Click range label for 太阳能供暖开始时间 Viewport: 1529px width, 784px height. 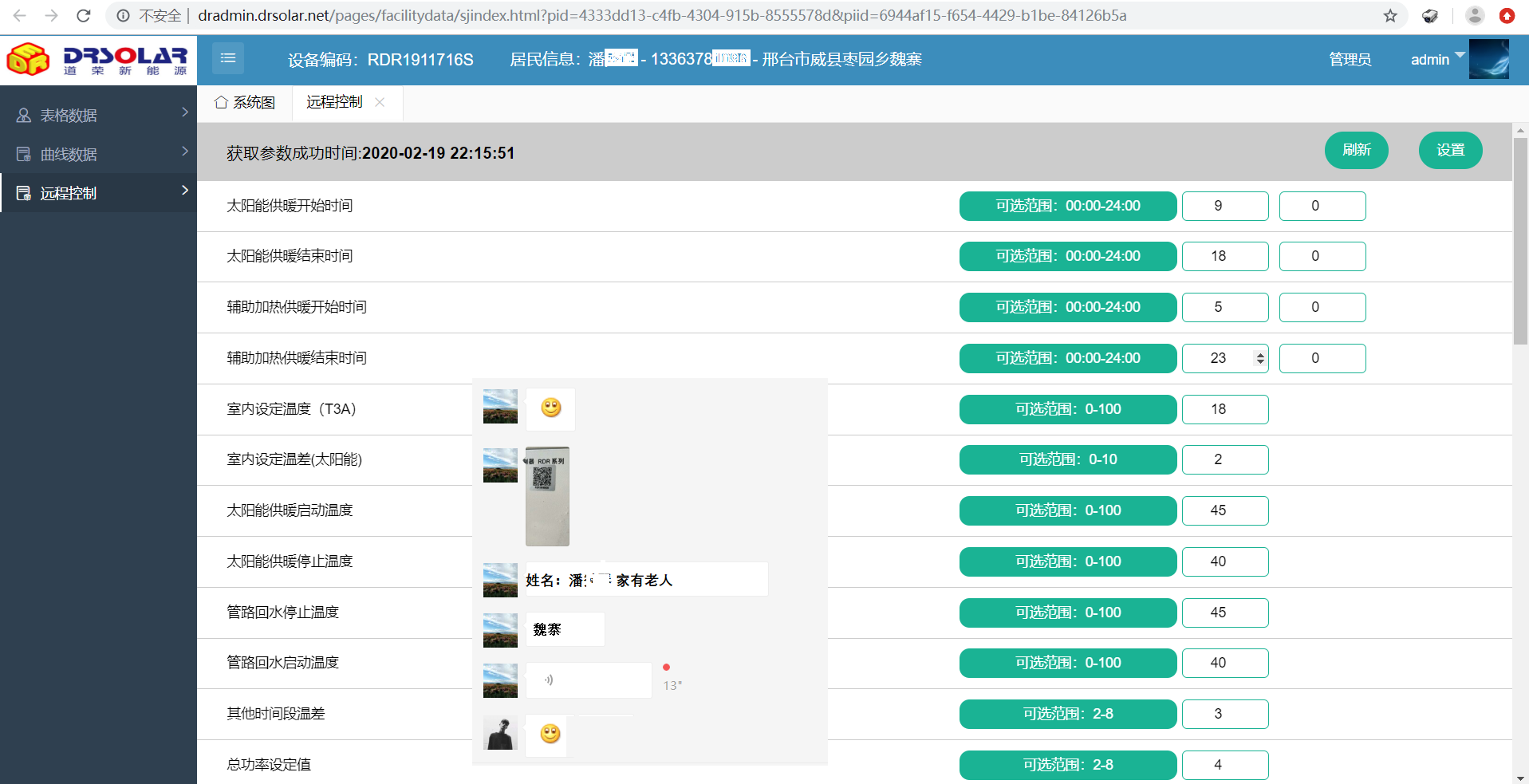tap(1068, 206)
